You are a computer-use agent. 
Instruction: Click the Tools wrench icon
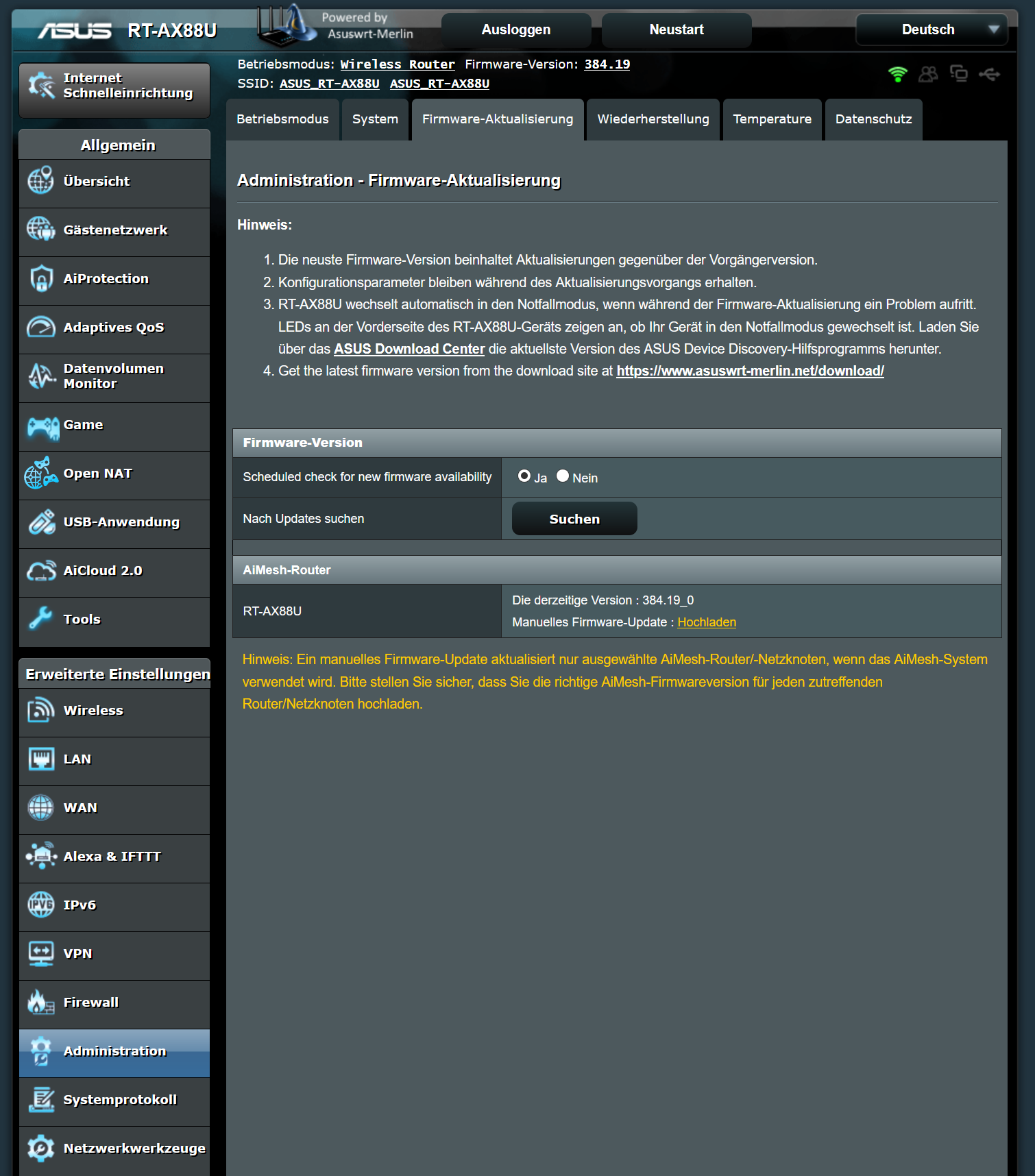[x=41, y=619]
